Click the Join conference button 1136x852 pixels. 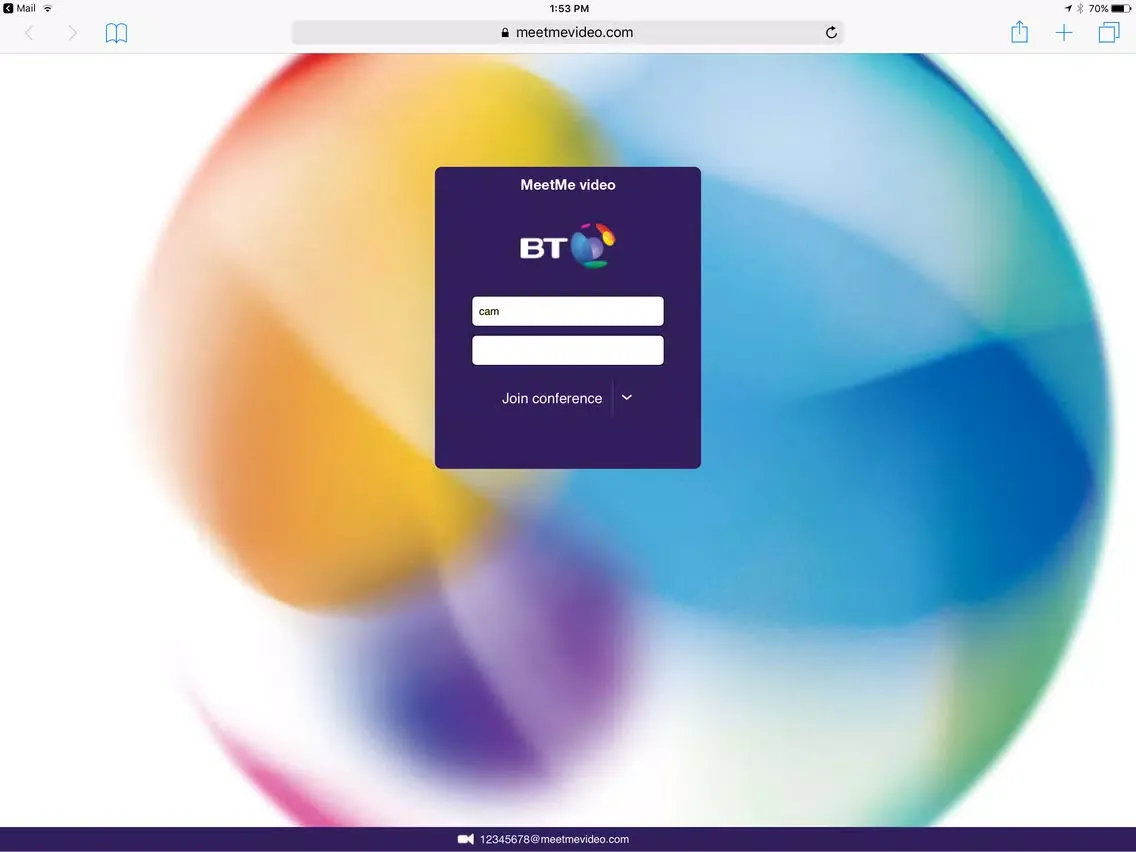coord(551,398)
